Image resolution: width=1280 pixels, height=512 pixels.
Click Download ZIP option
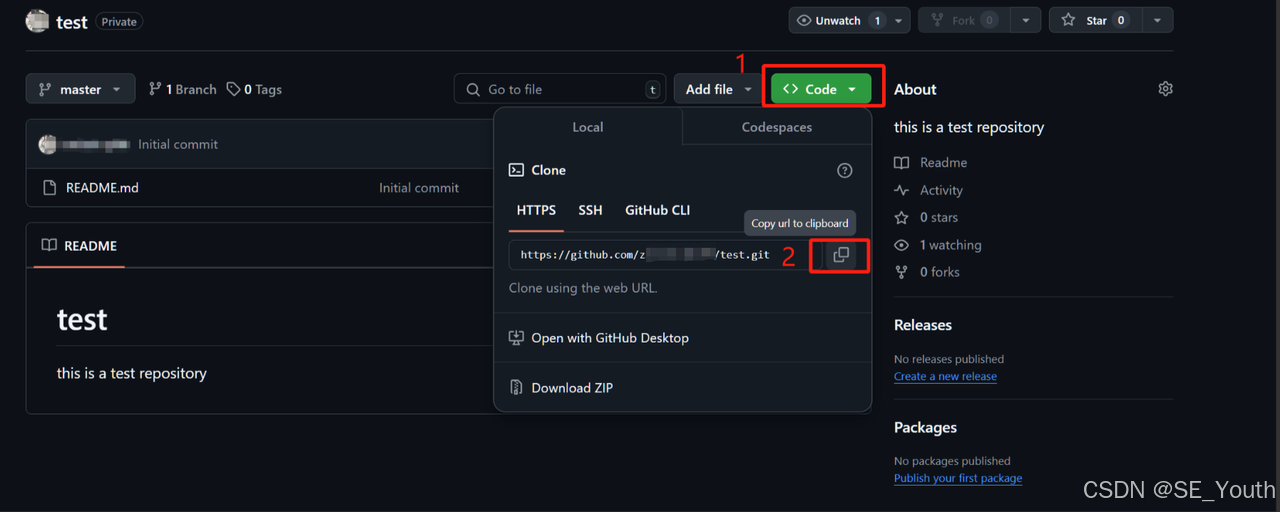pyautogui.click(x=572, y=388)
